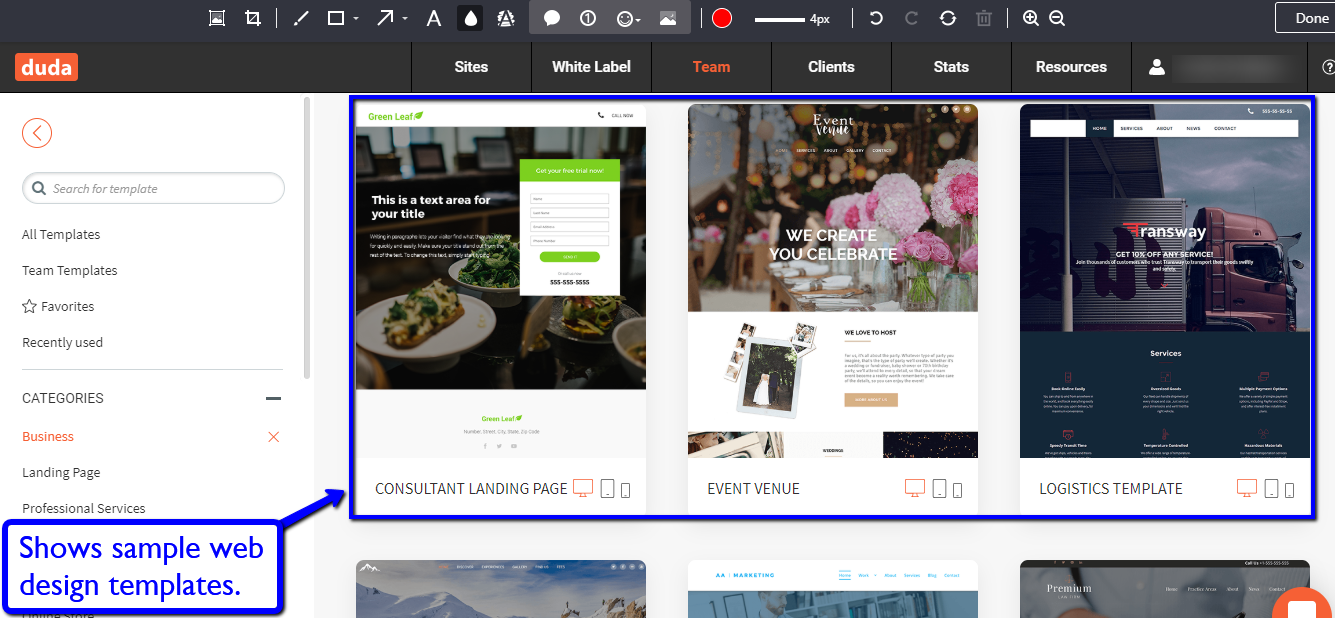Image resolution: width=1335 pixels, height=618 pixels.
Task: Open the rectangle shape options dropdown
Action: click(356, 19)
